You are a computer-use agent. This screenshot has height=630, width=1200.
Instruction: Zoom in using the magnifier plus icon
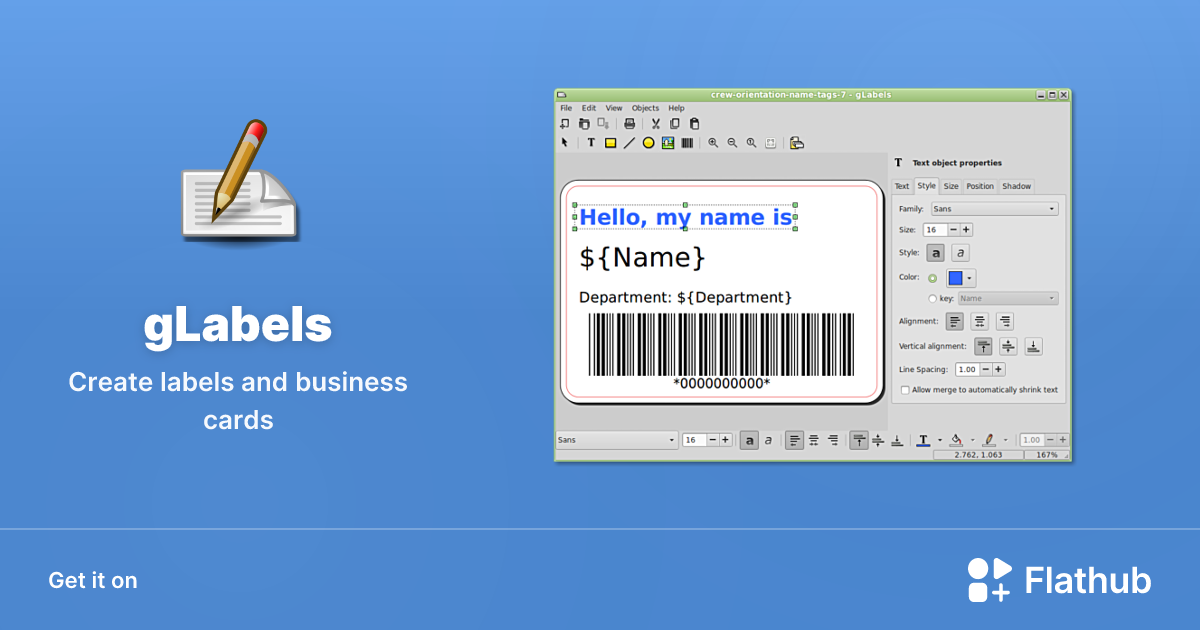pyautogui.click(x=713, y=143)
